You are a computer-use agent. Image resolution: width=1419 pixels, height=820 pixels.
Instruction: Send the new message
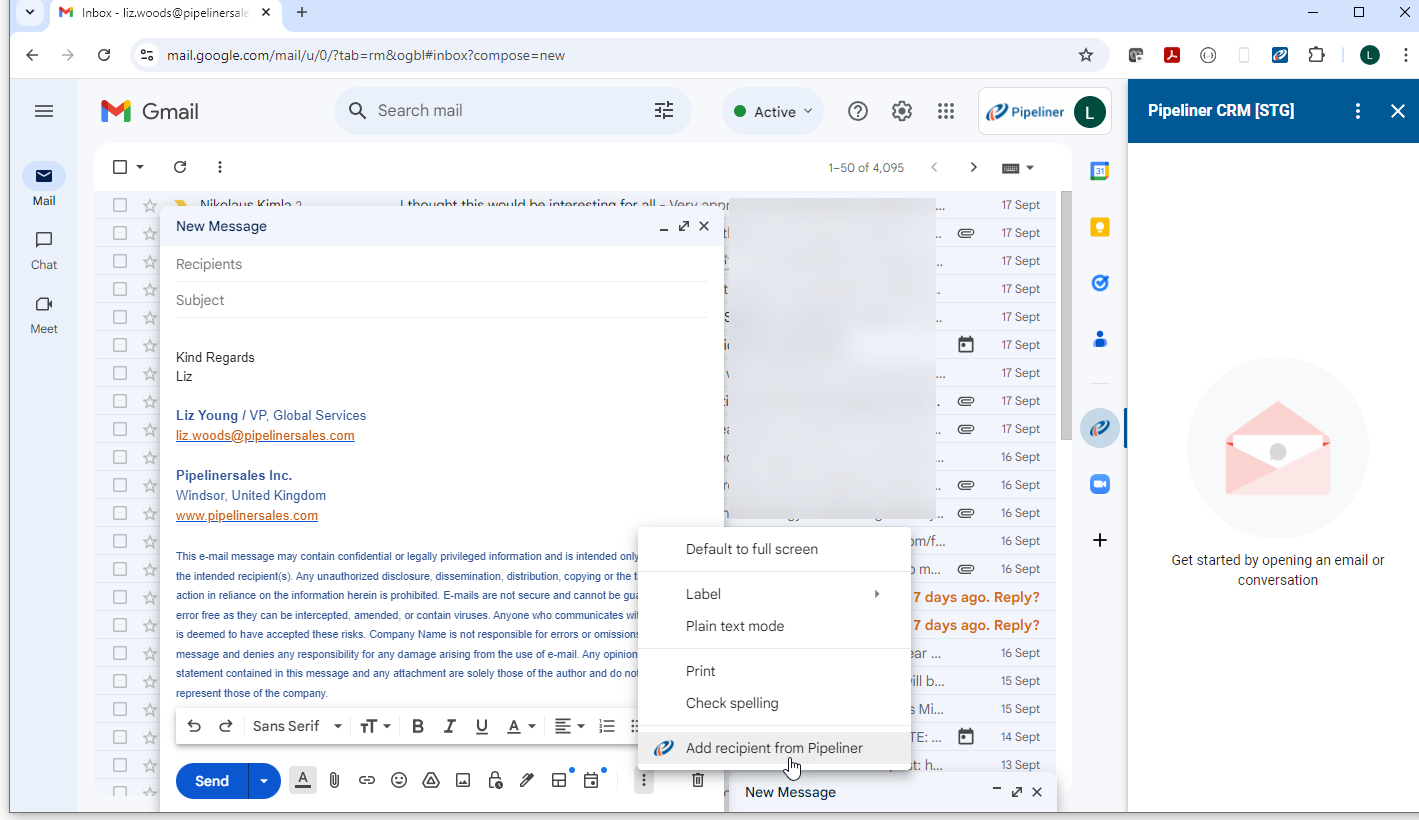point(212,781)
